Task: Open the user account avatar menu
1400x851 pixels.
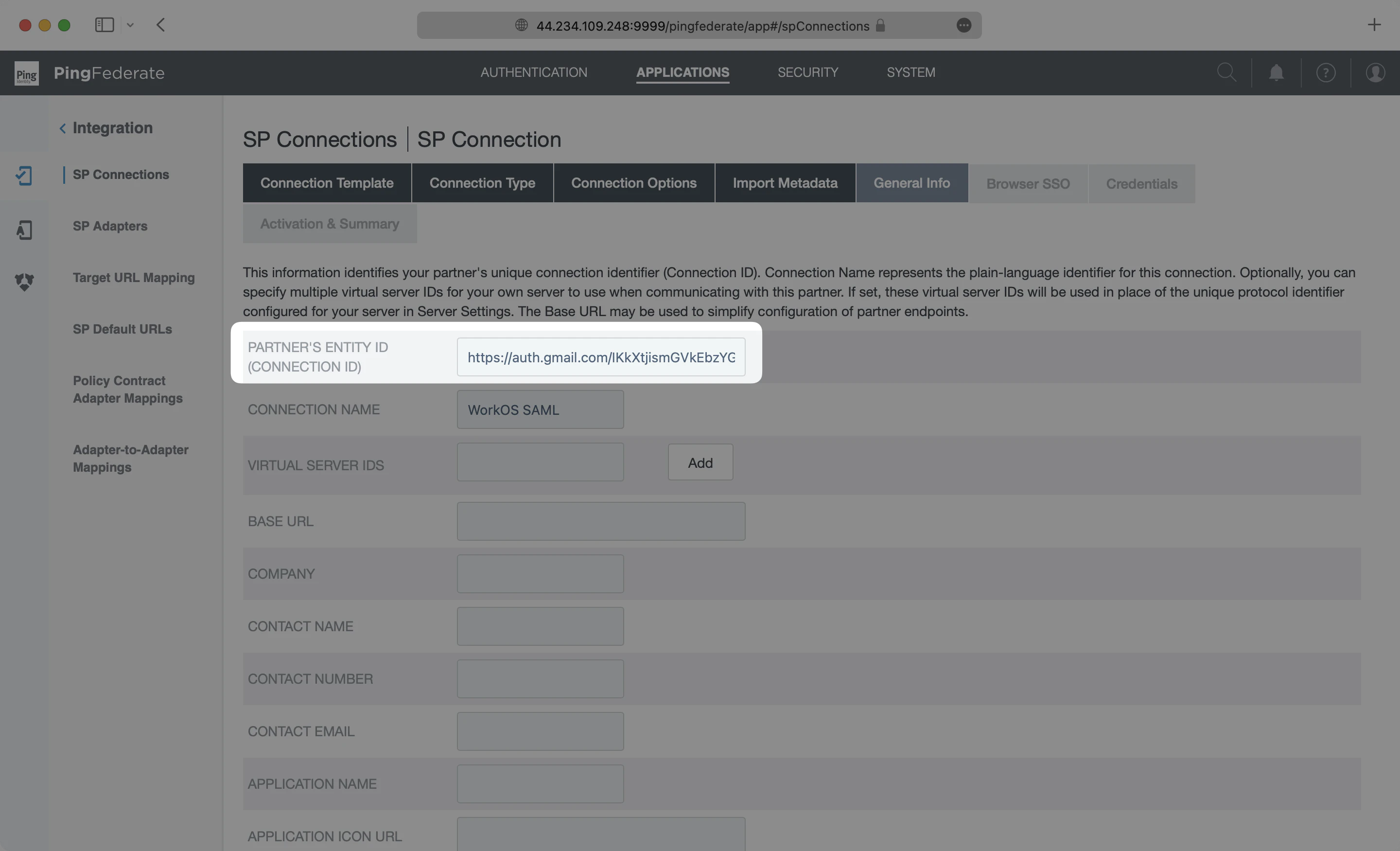Action: (1376, 72)
